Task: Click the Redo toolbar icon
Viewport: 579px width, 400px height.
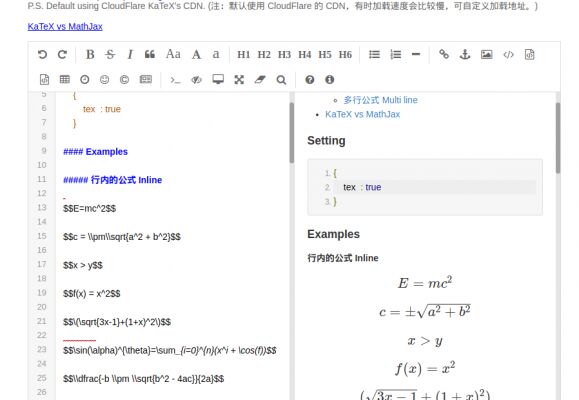Action: (x=62, y=55)
